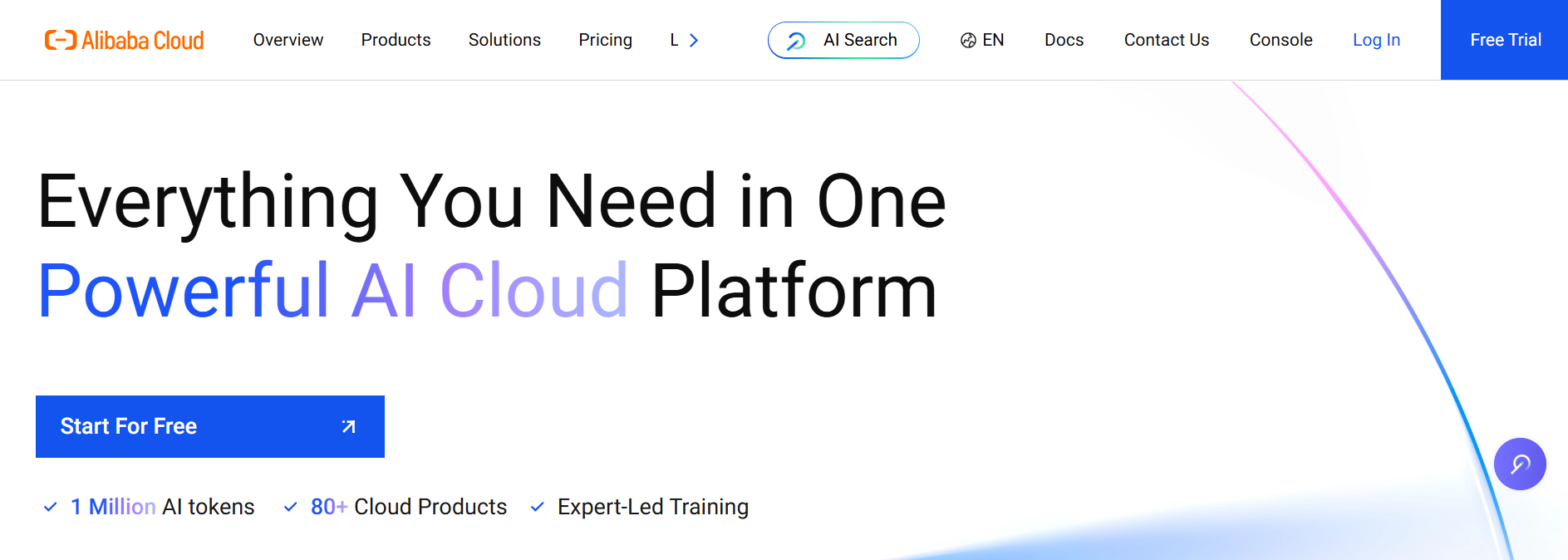
Task: Click the Alibaba Cloud logo
Action: 124,40
